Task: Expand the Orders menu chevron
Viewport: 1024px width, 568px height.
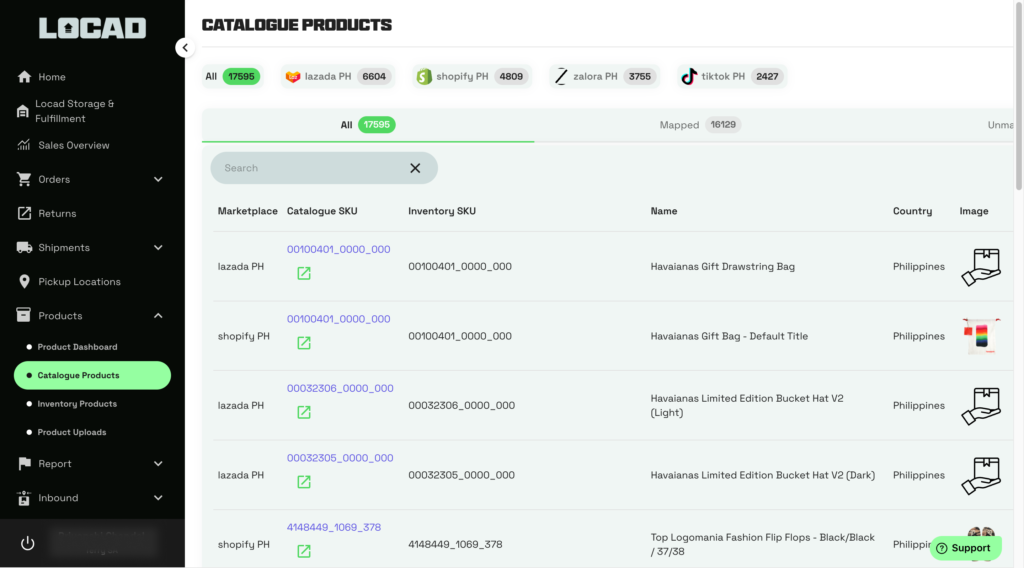Action: (158, 180)
